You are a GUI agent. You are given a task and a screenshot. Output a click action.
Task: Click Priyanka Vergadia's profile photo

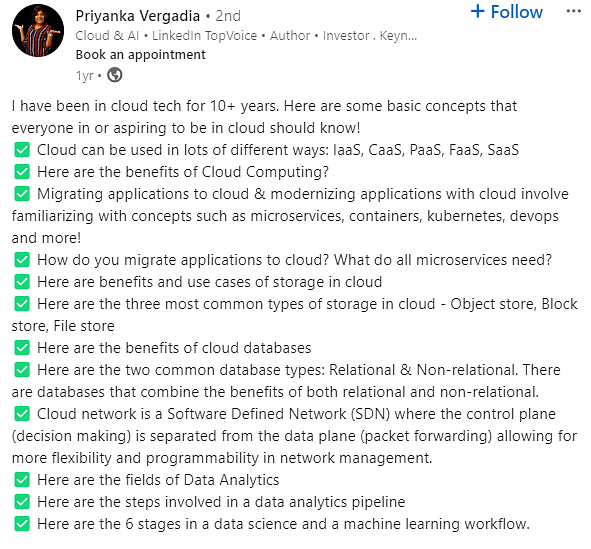click(38, 31)
